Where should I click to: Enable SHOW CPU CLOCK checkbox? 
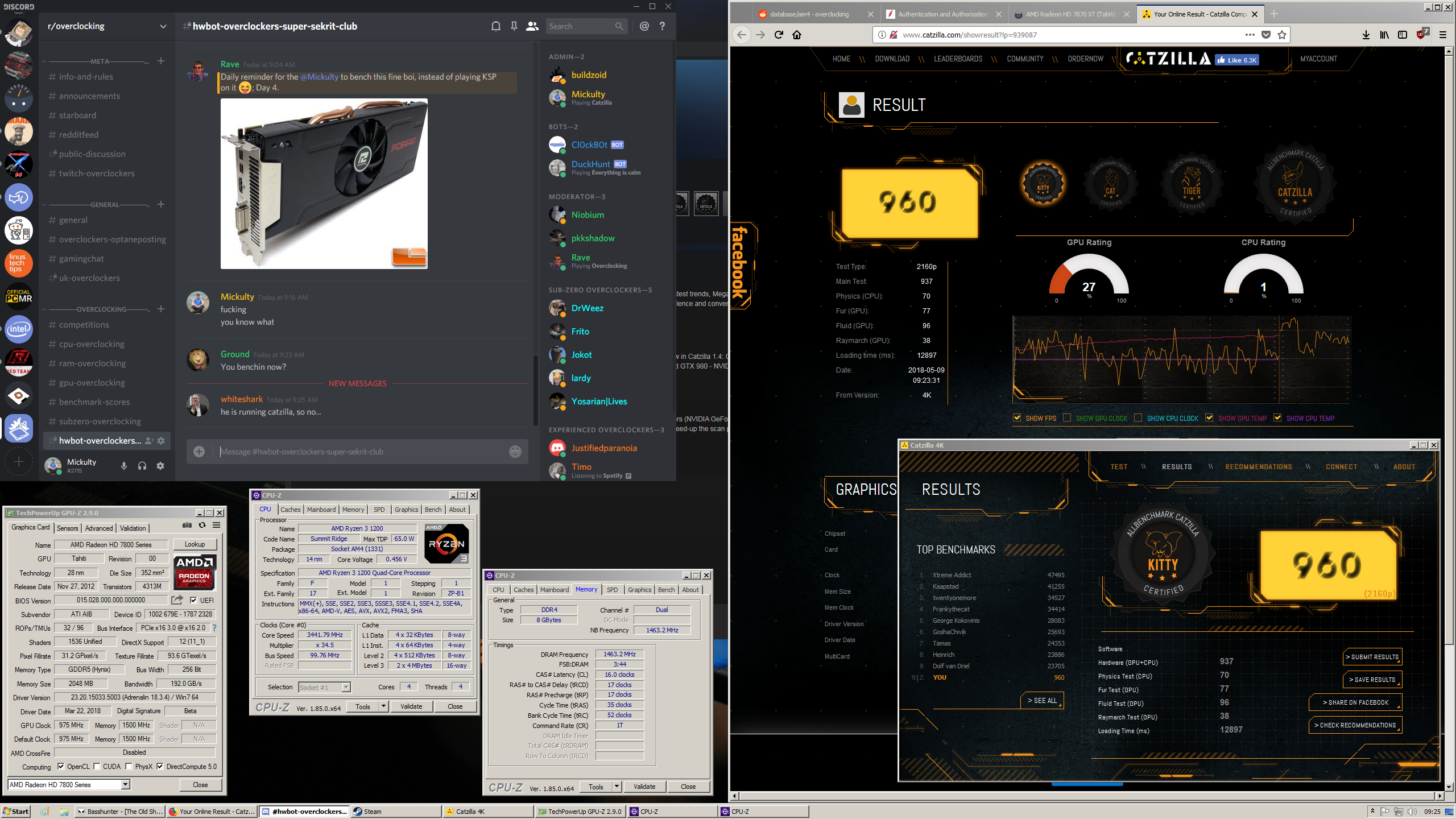(1138, 418)
